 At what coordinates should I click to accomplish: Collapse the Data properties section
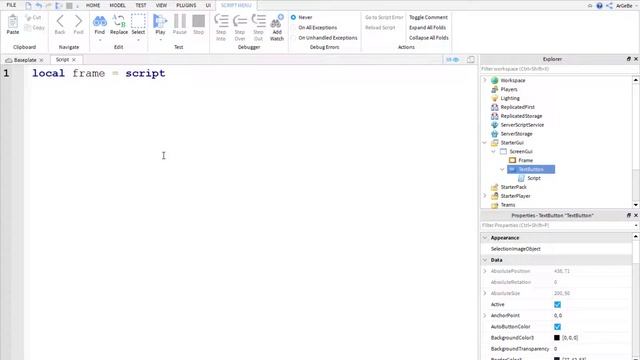[x=485, y=260]
